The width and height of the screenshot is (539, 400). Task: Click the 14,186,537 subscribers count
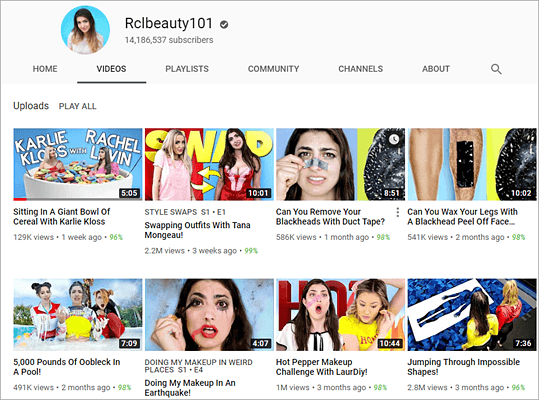(169, 40)
